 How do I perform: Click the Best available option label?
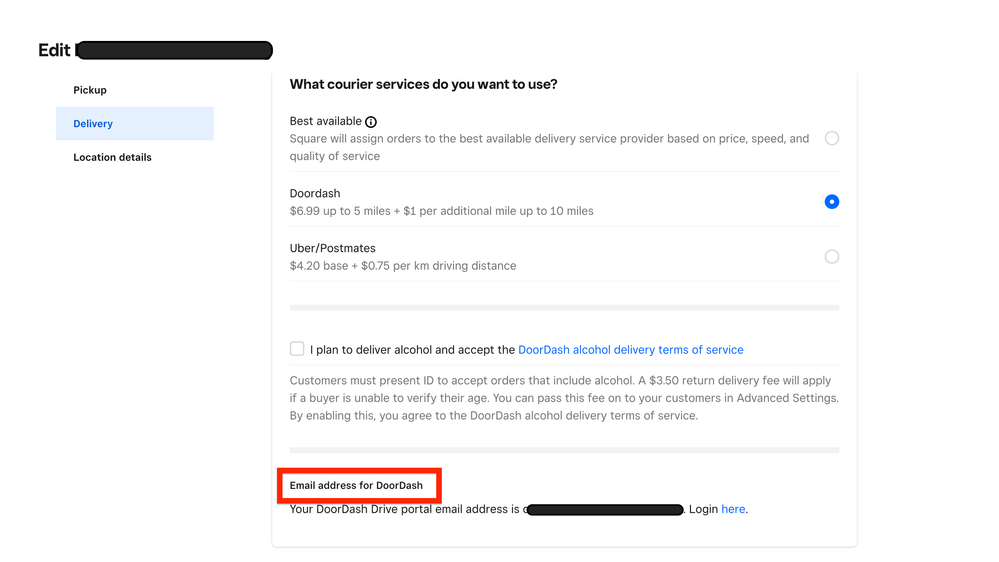tap(325, 121)
